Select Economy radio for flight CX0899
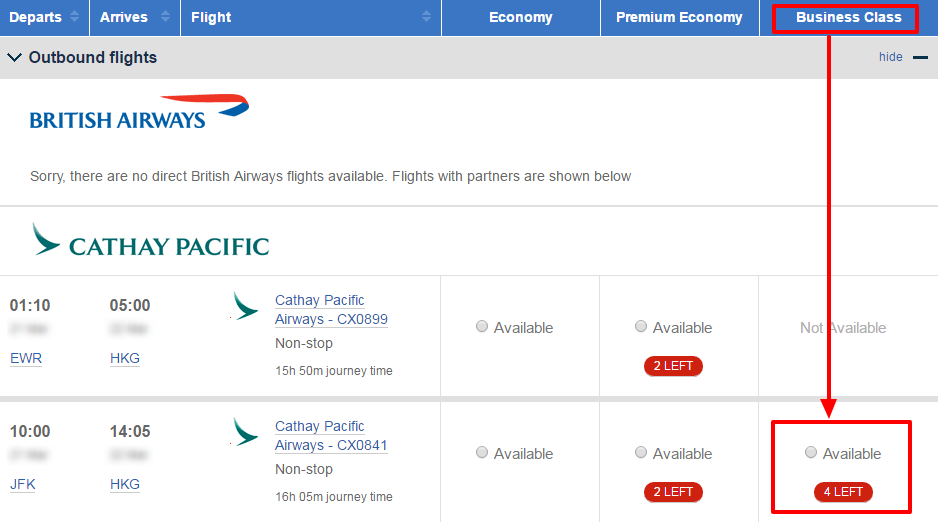Screen dimensions: 938x522 (482, 326)
